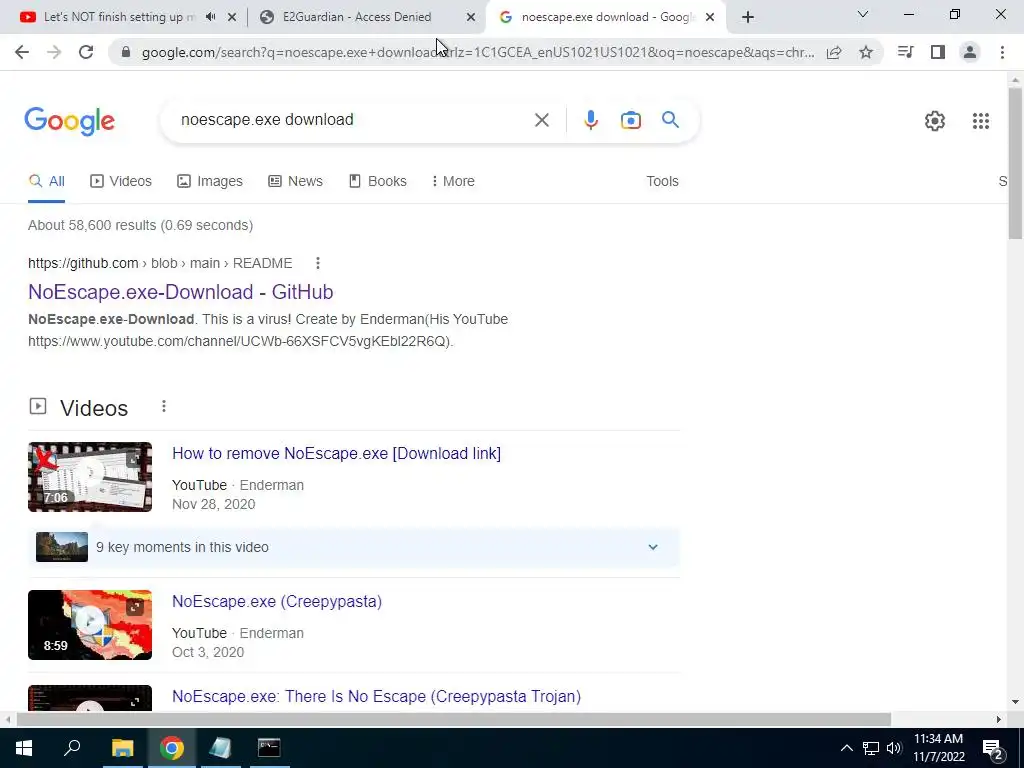Close the YouTube tab
Image resolution: width=1024 pixels, height=768 pixels.
click(x=231, y=17)
